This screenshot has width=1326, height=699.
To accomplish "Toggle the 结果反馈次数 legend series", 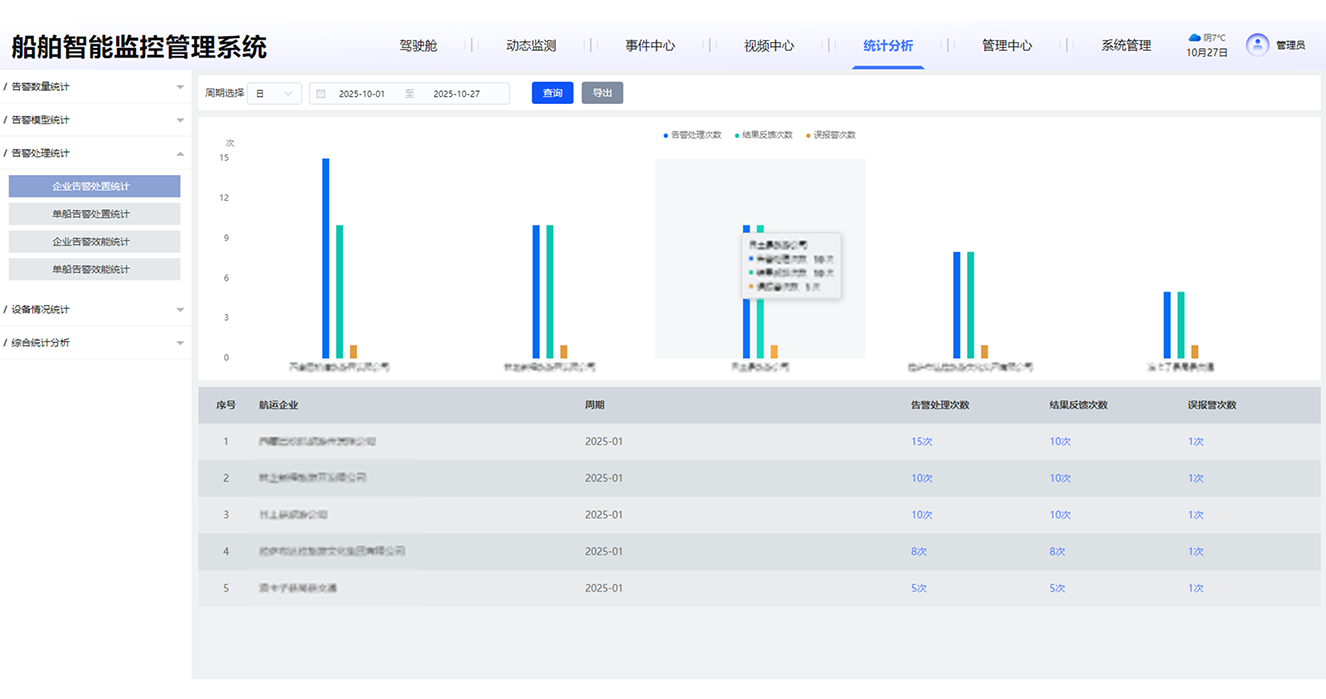I will click(764, 135).
